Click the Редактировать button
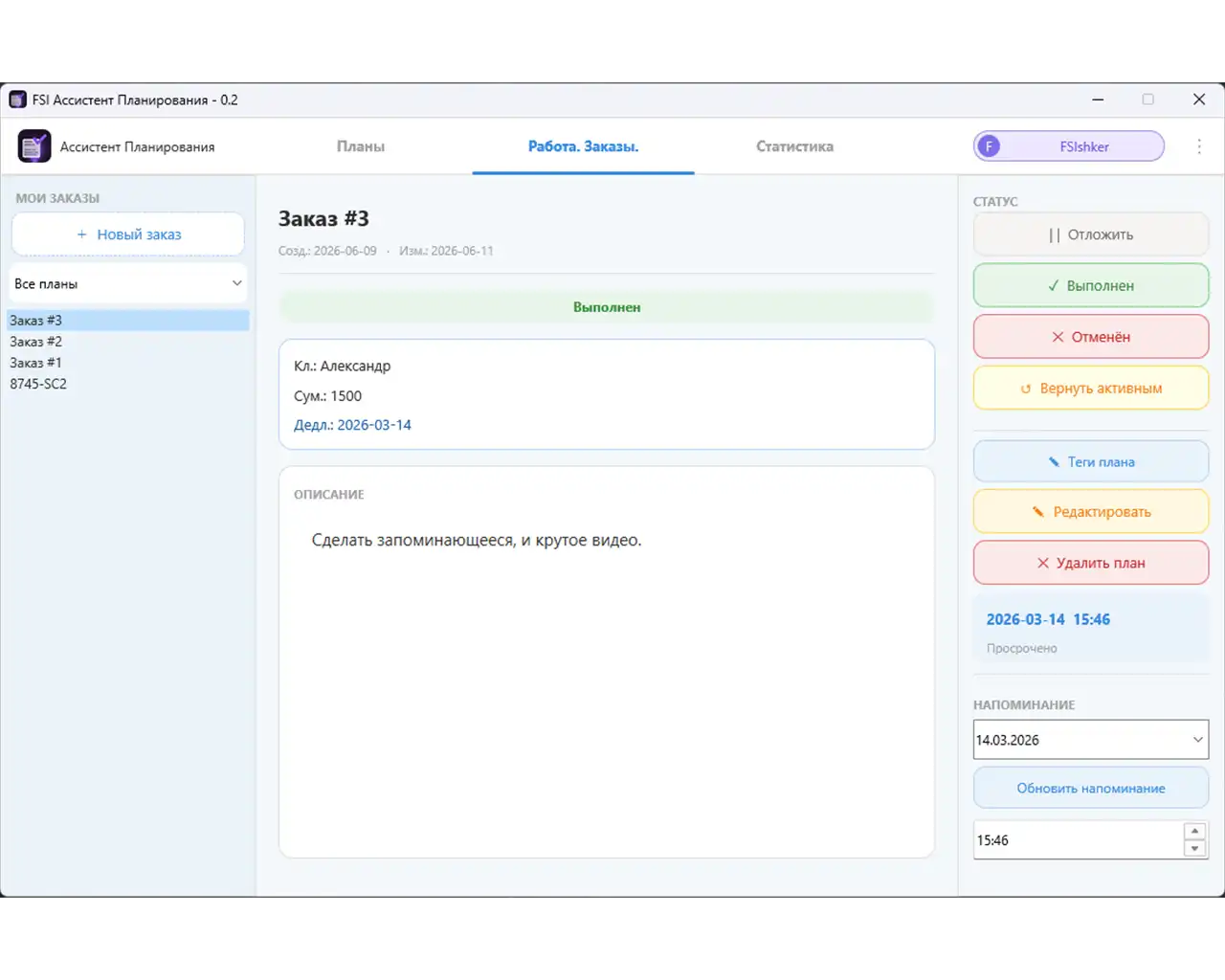The width and height of the screenshot is (1225, 980). (1091, 512)
